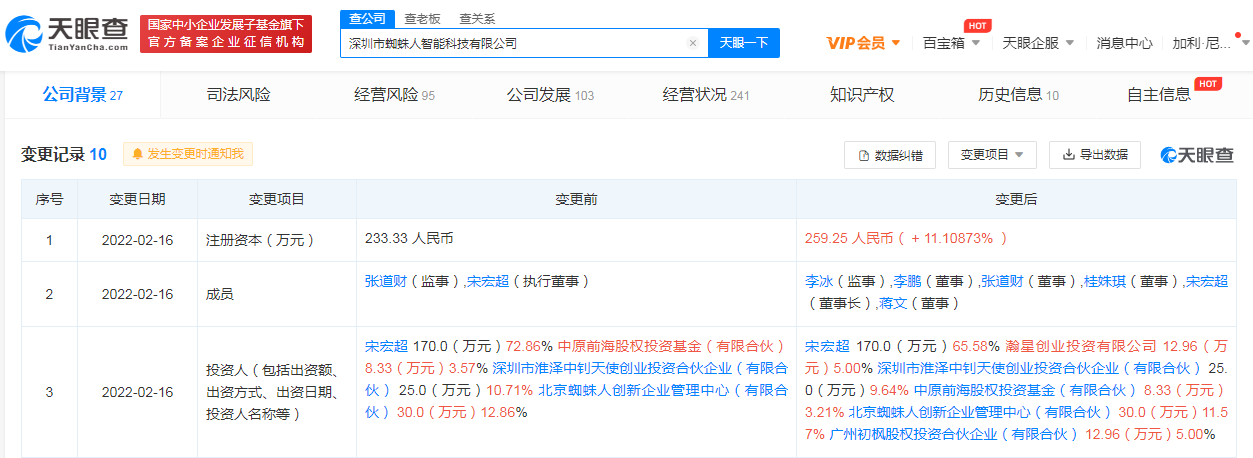1253x458 pixels.
Task: Clear the search box with the X icon
Action: point(693,43)
